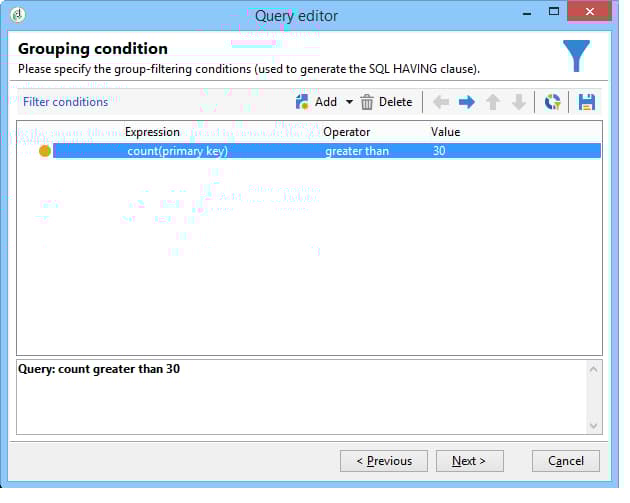Click the query text area scrollbar down arrow
The width and height of the screenshot is (630, 503).
tap(593, 425)
